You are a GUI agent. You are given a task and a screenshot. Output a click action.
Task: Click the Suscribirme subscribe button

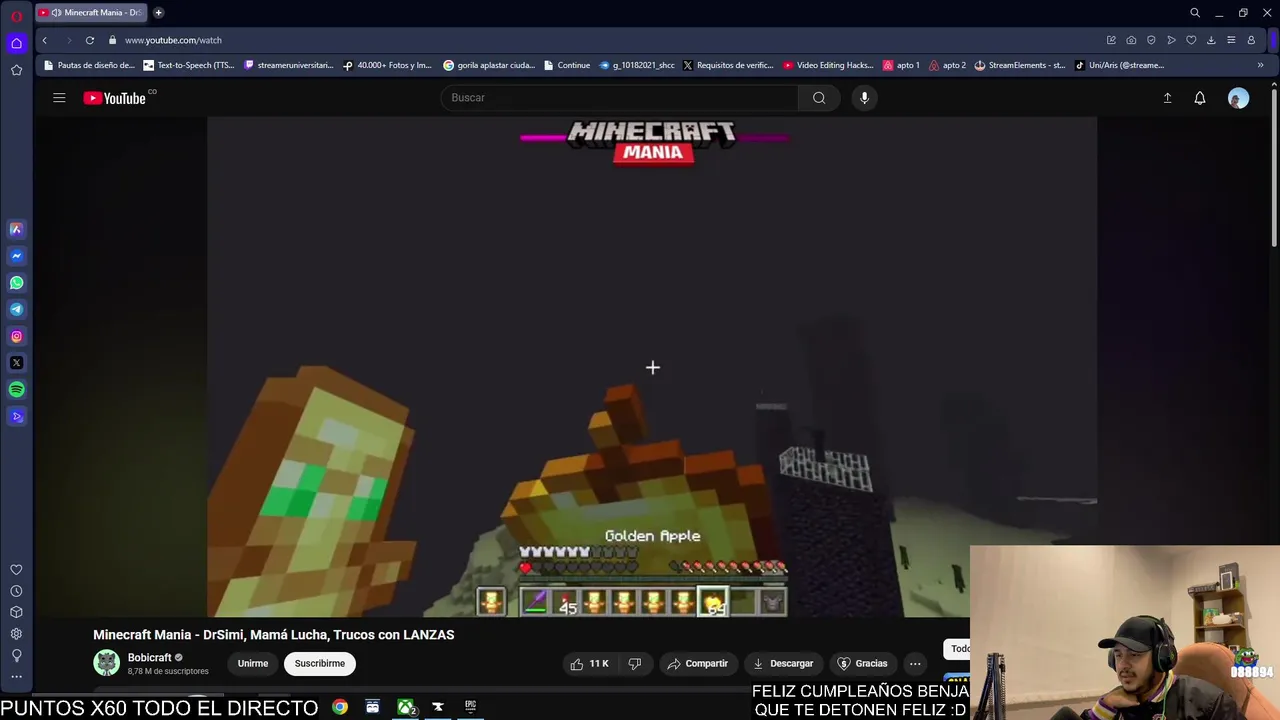[319, 663]
